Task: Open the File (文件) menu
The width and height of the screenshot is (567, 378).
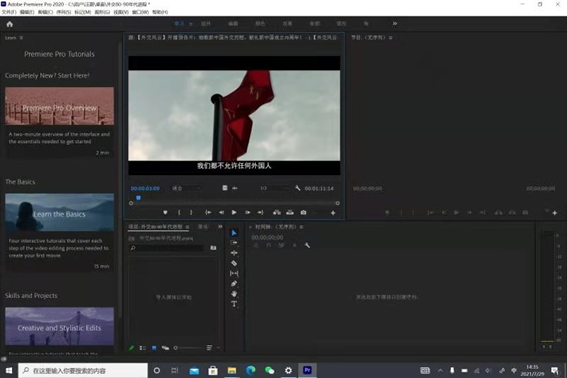Action: click(9, 12)
